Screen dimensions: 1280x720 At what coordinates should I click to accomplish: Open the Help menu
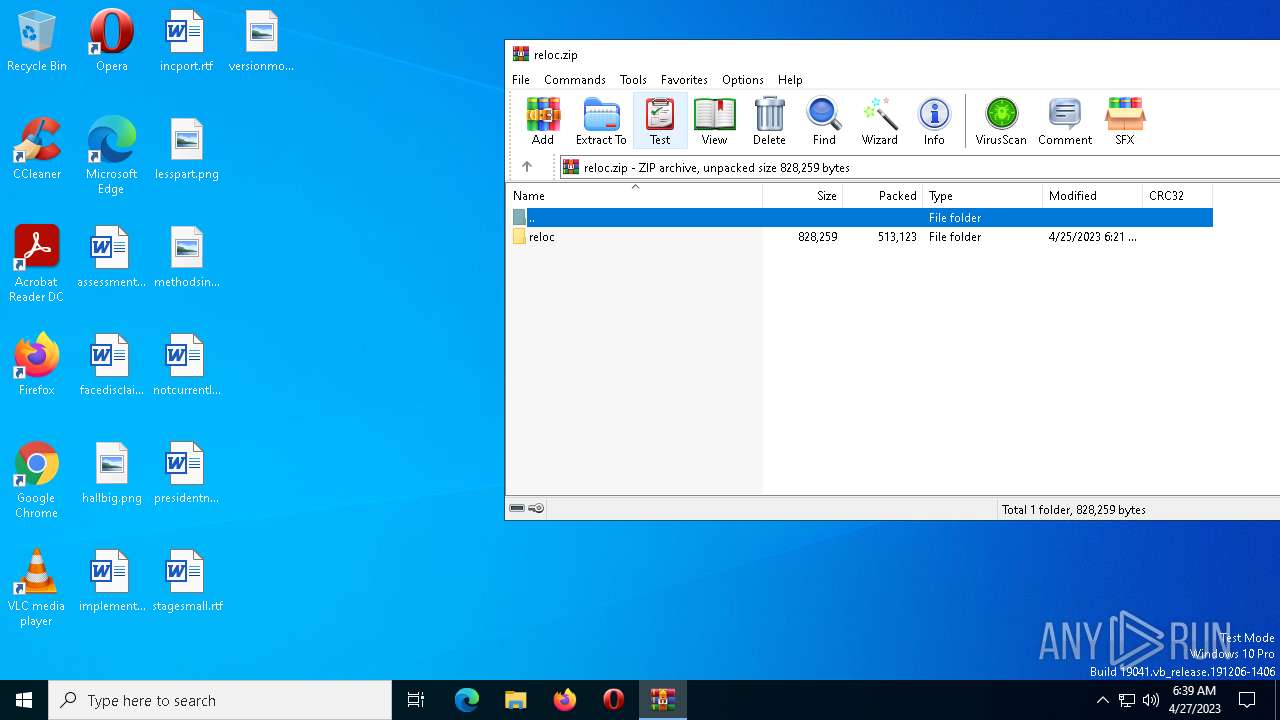(x=790, y=79)
